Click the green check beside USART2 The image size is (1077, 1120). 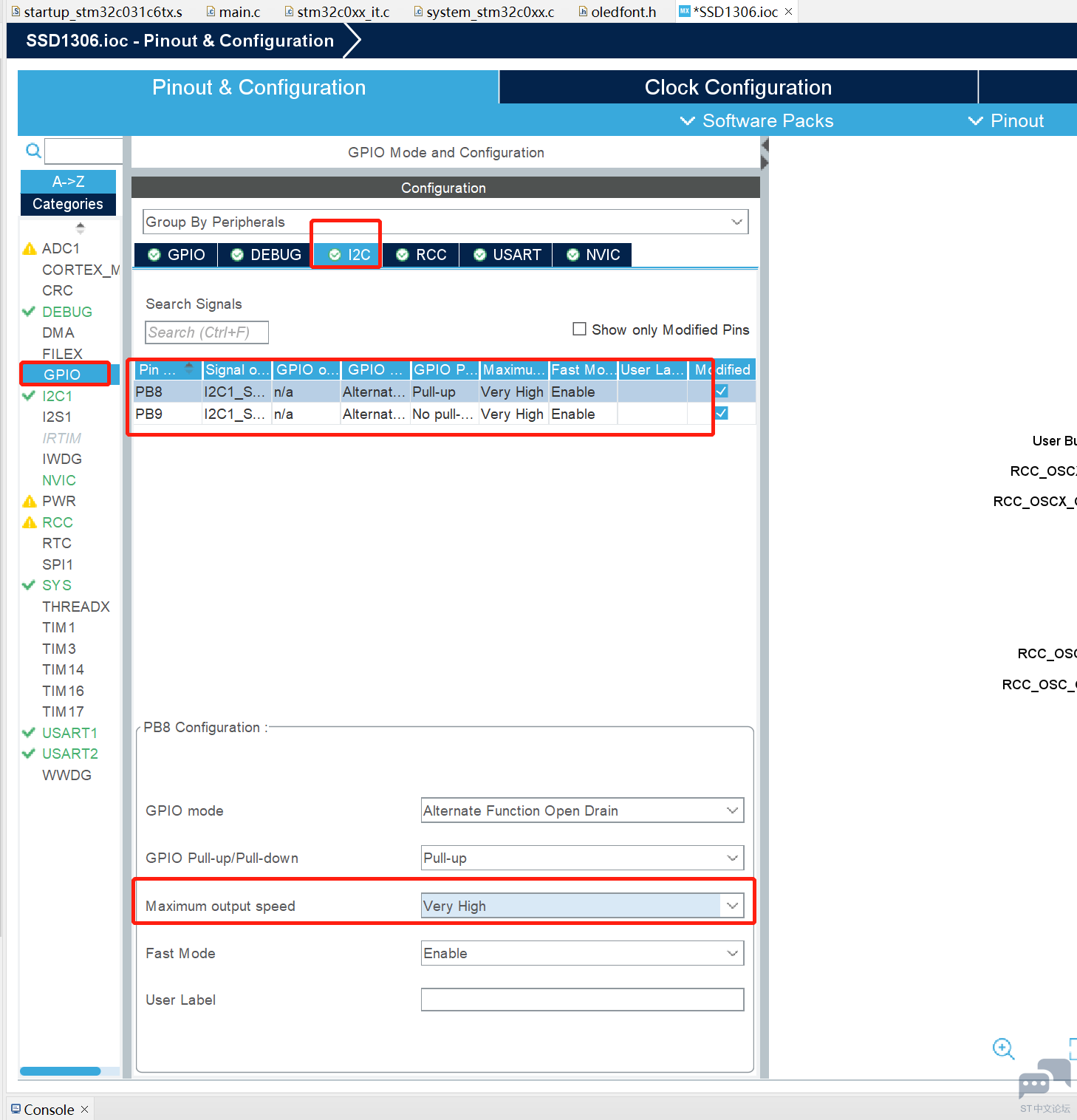click(29, 753)
